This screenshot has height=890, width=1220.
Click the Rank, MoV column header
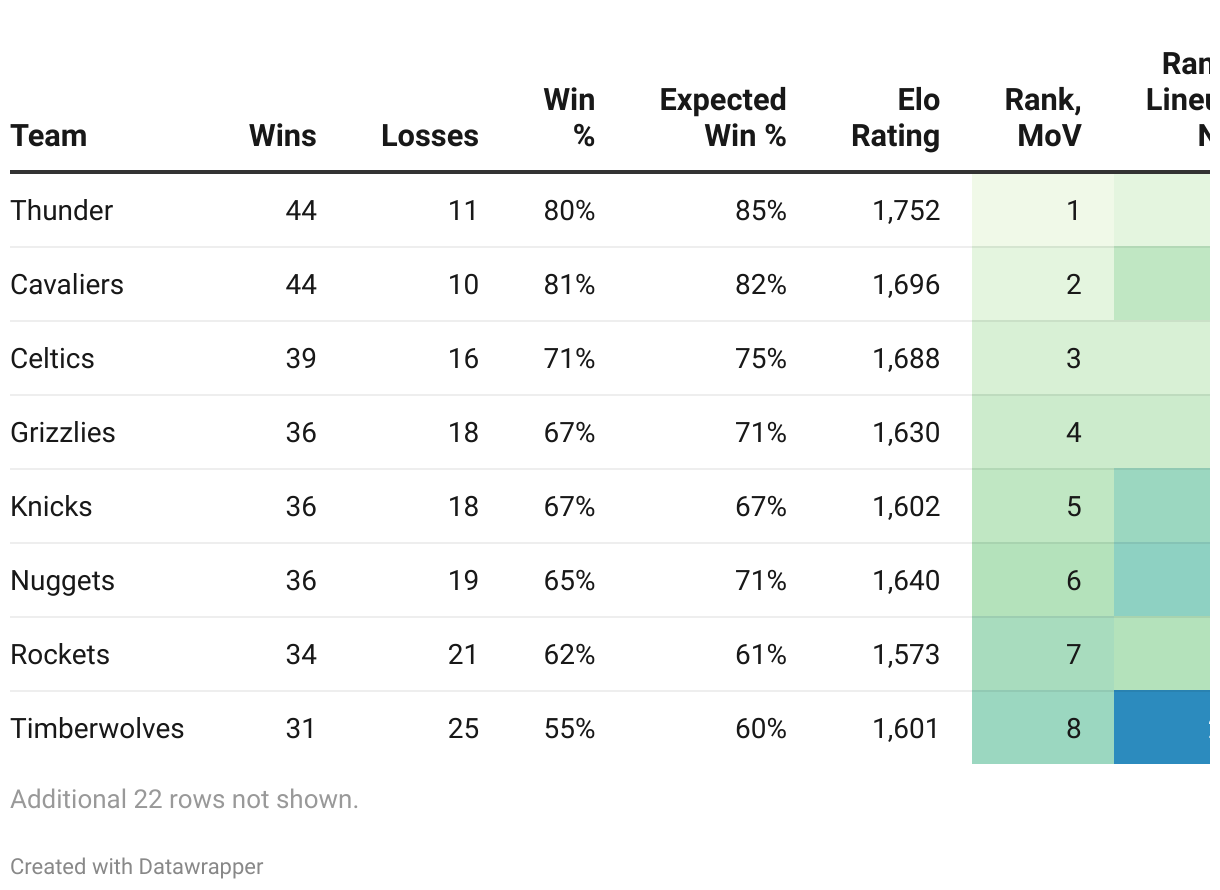(x=1044, y=118)
